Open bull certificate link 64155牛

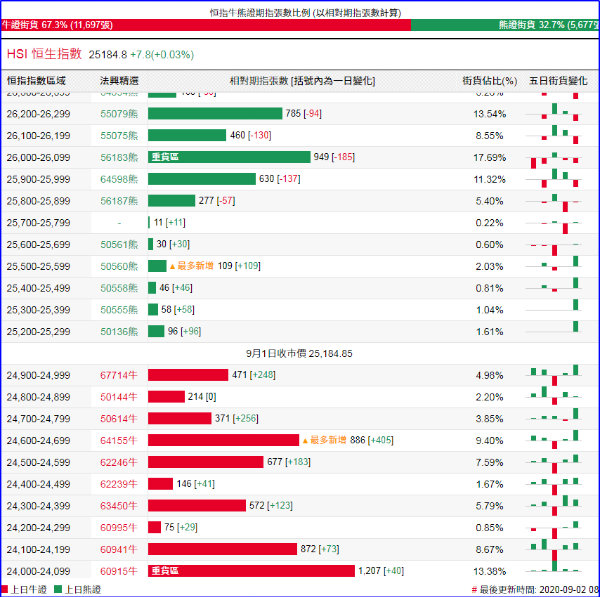[x=119, y=440]
